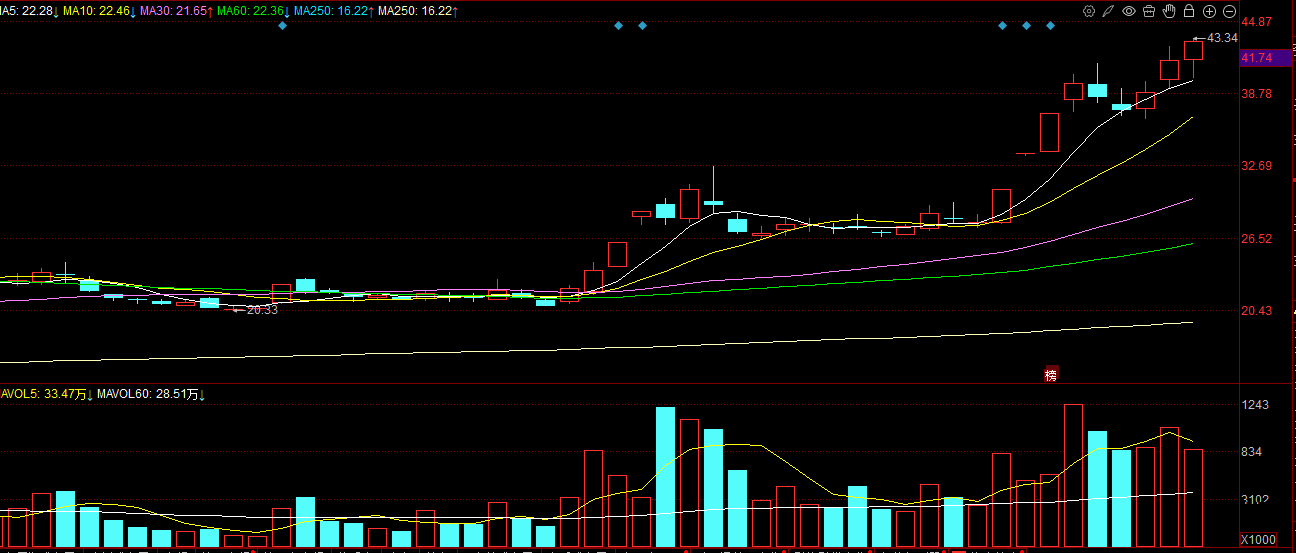This screenshot has height=553, width=1296.
Task: Click the red 榜 badge marker
Action: (1050, 375)
